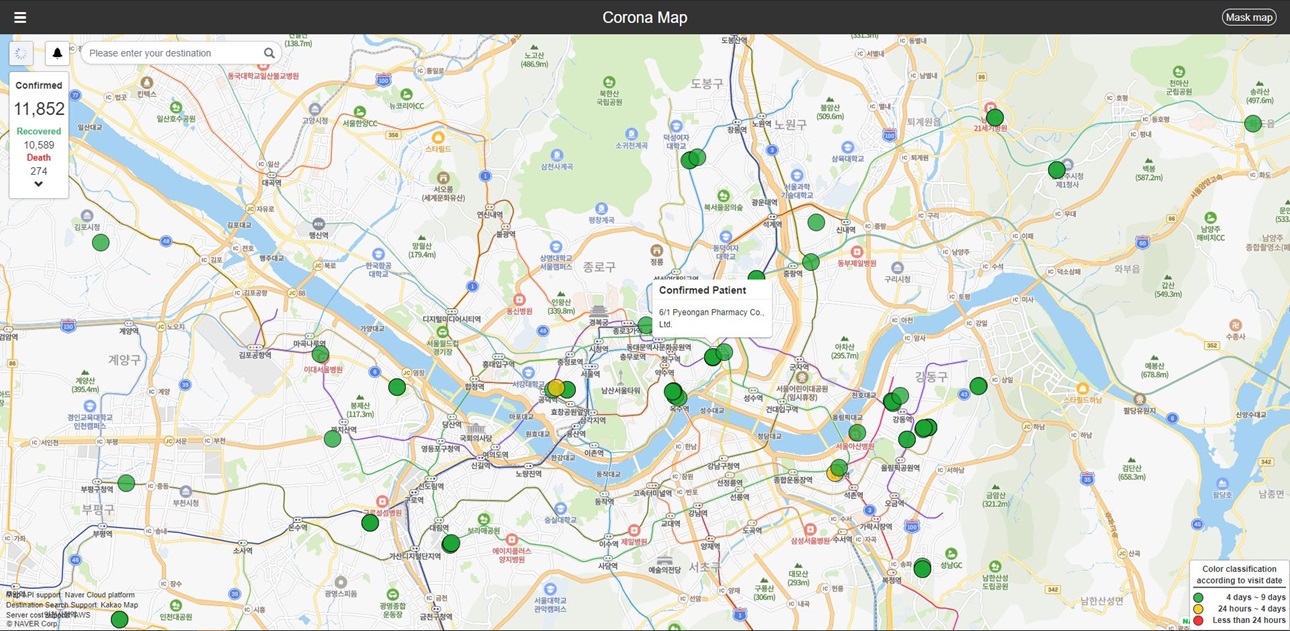Click green marker near Bupyeong-gu Office station
The image size is (1290, 631).
[x=126, y=483]
